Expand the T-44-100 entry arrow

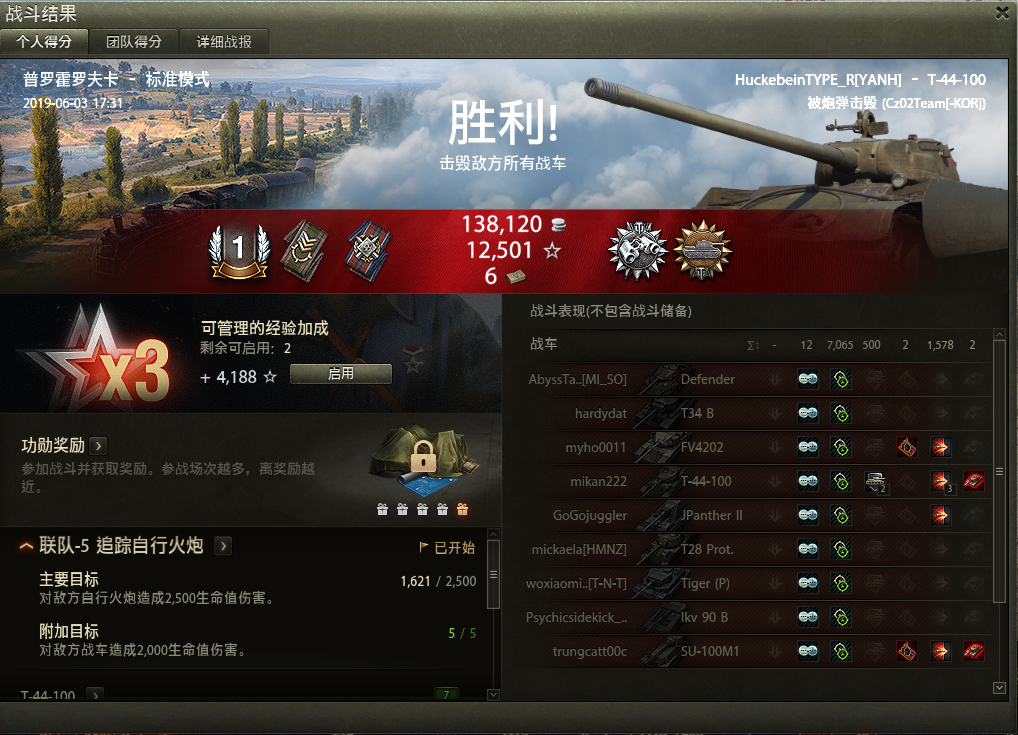tap(95, 694)
